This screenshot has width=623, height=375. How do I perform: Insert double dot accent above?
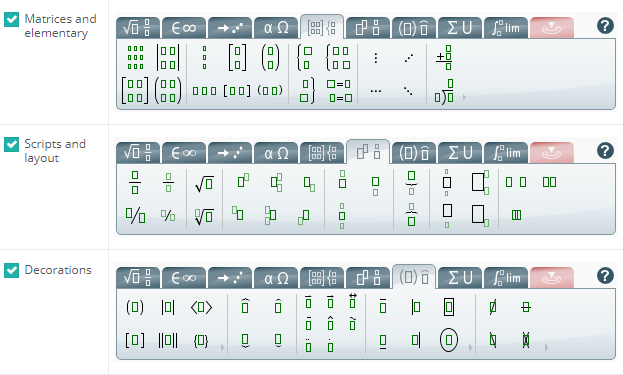[308, 345]
